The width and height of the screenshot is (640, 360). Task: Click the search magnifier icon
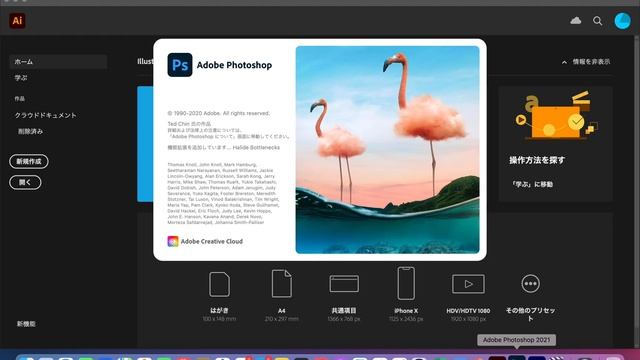click(x=598, y=21)
